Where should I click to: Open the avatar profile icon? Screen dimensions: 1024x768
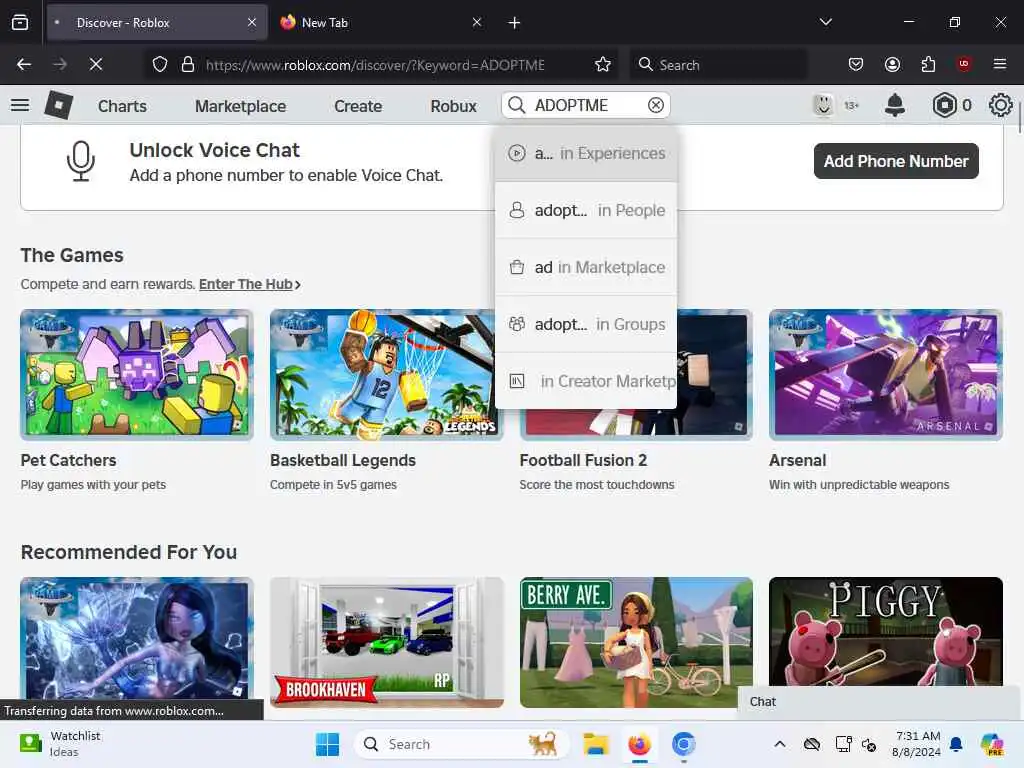823,105
